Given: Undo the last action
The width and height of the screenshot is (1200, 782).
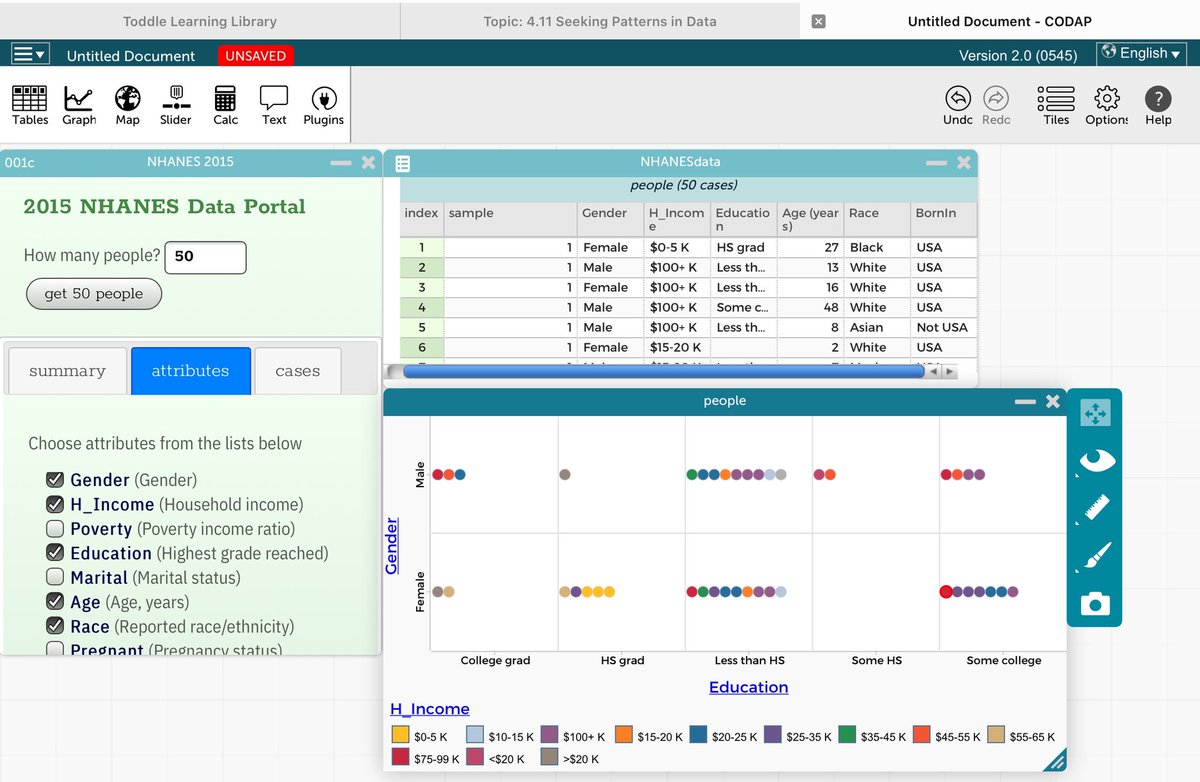Looking at the screenshot, I should [958, 105].
